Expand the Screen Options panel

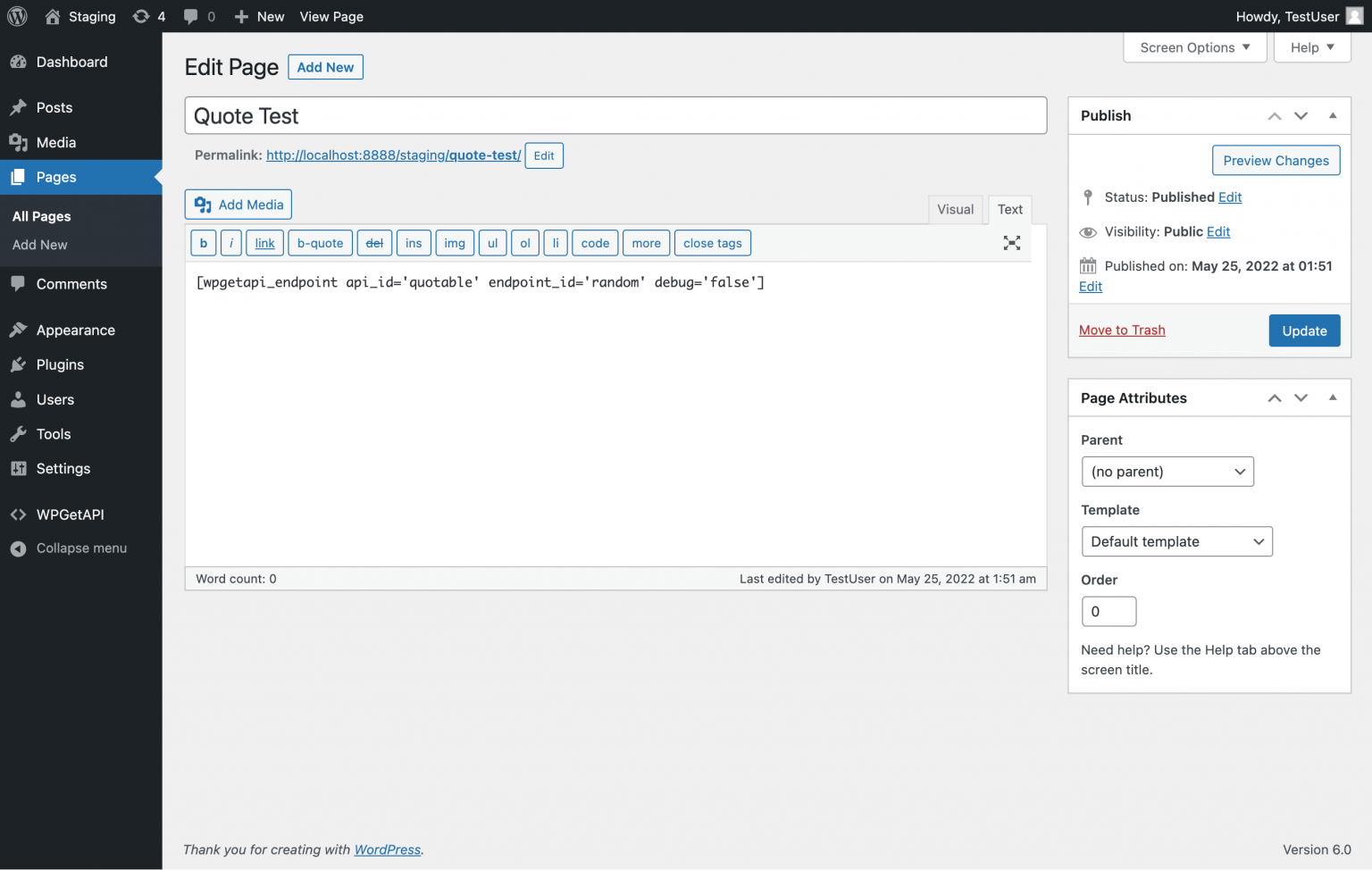pos(1194,47)
